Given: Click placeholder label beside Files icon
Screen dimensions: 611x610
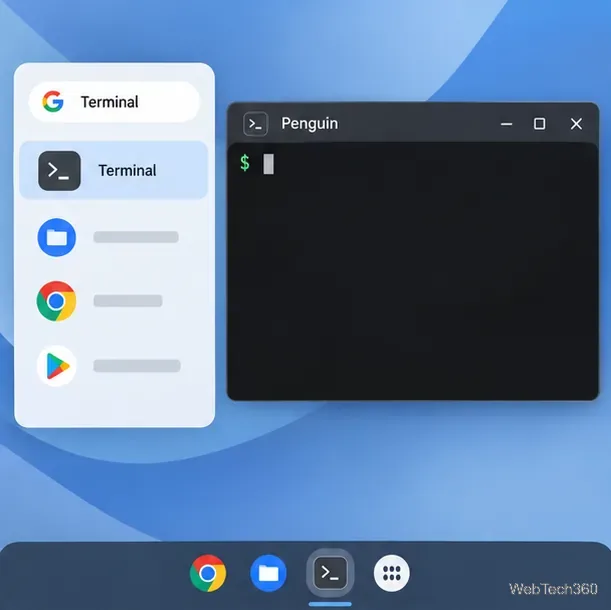Looking at the screenshot, I should pos(136,237).
